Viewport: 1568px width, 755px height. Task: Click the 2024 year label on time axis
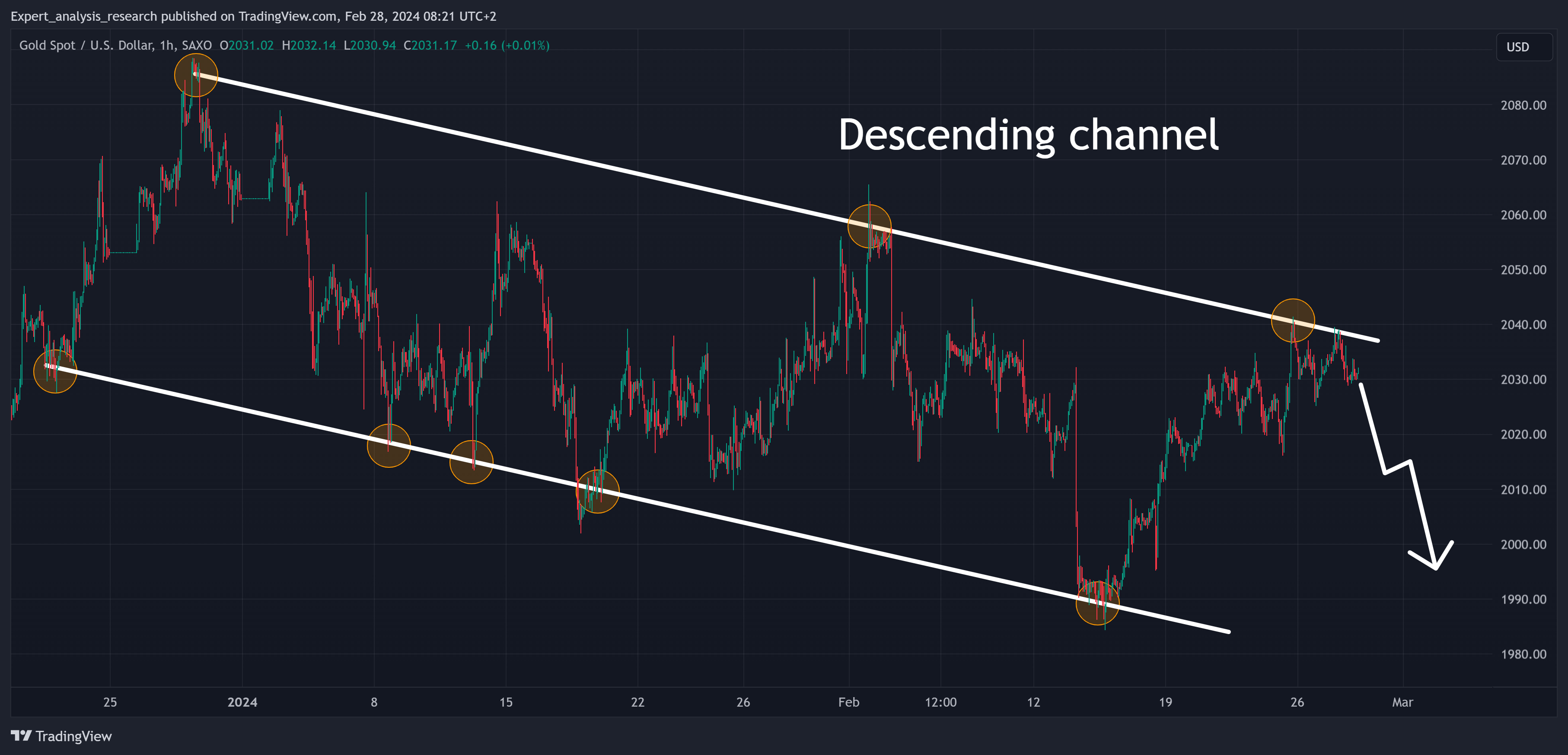point(242,702)
